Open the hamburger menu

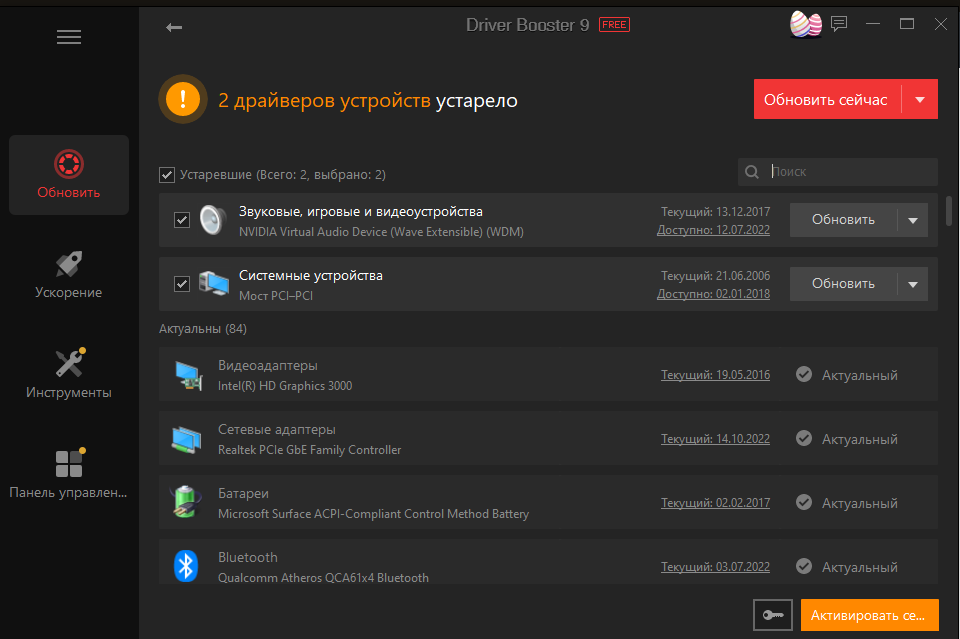coord(69,37)
